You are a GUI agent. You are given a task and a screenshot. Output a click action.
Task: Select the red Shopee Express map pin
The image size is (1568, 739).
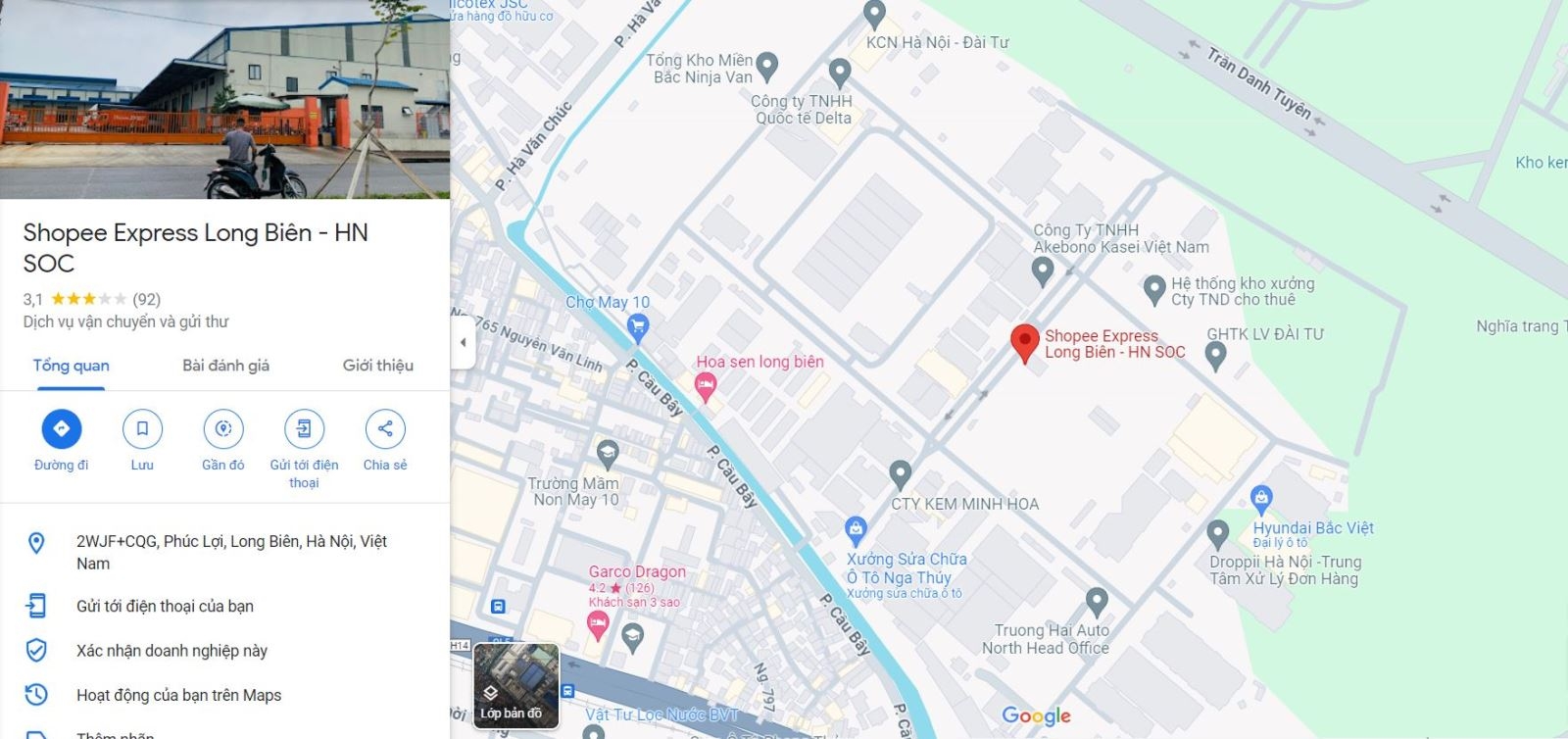point(1024,344)
